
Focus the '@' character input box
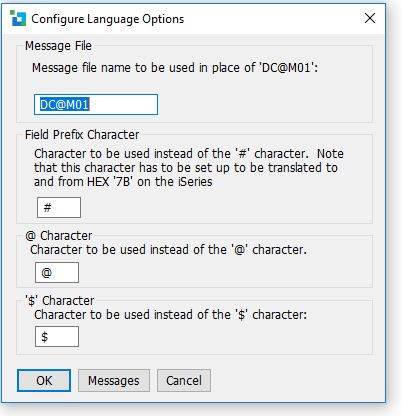[x=57, y=272]
